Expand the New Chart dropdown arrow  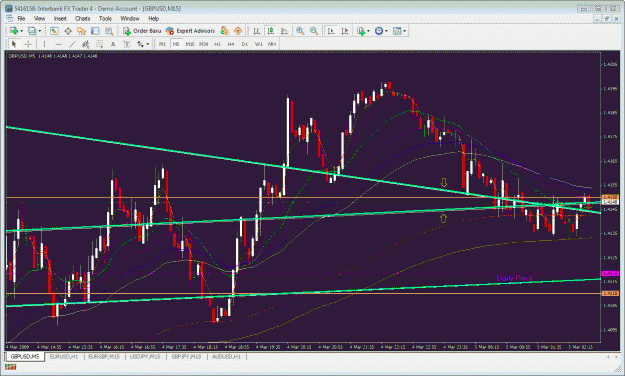(21, 31)
